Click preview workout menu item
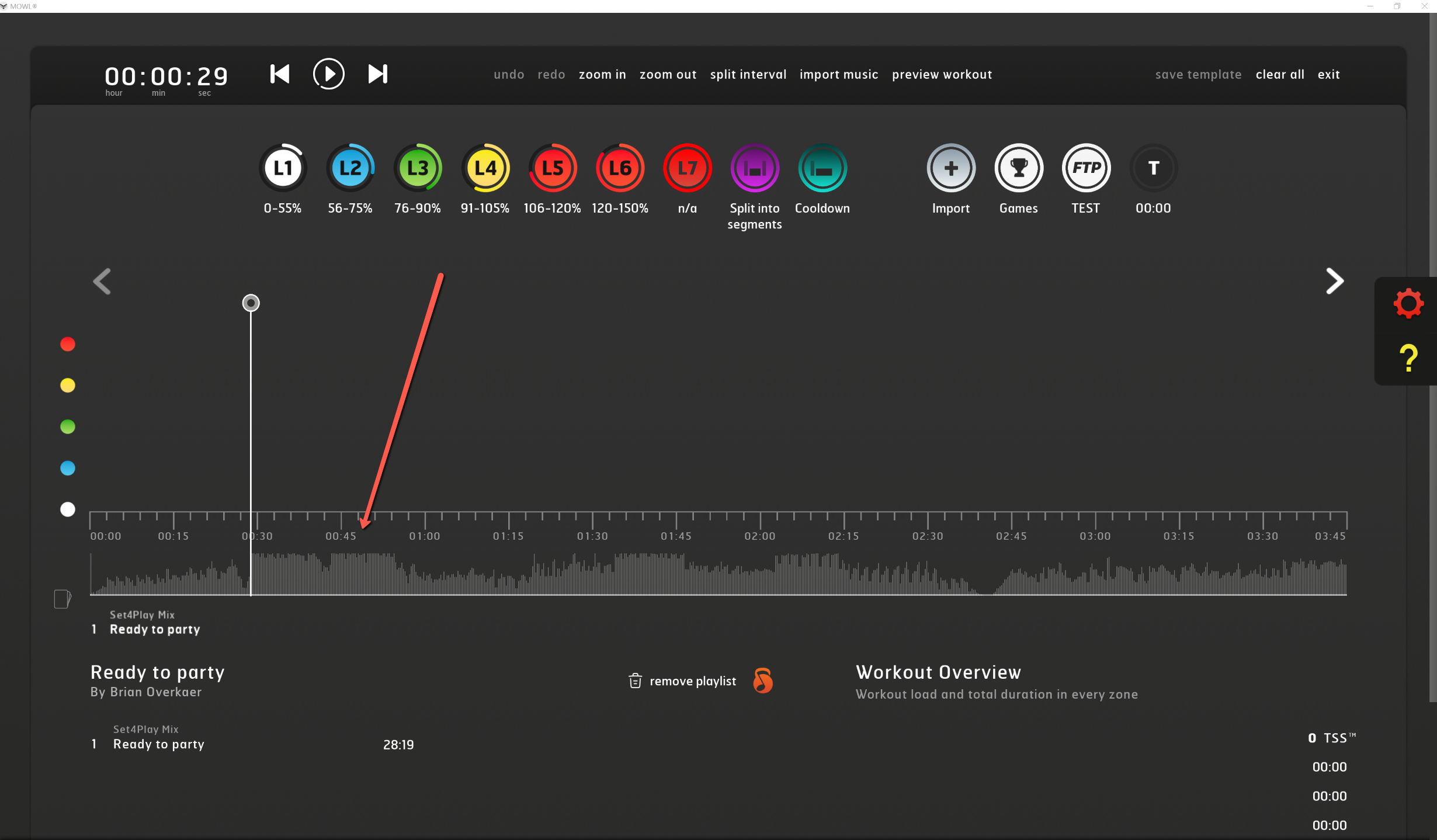Screen dimensions: 1437x840 pyautogui.click(x=942, y=75)
